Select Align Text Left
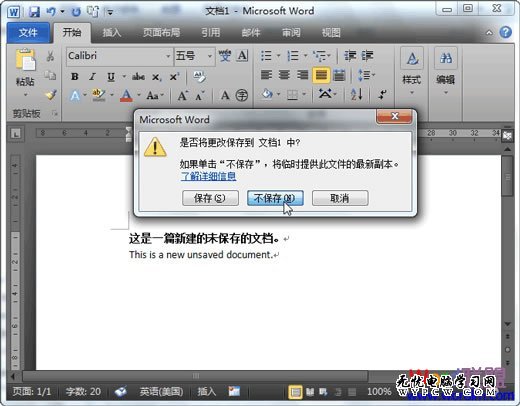The image size is (520, 406). [x=266, y=75]
